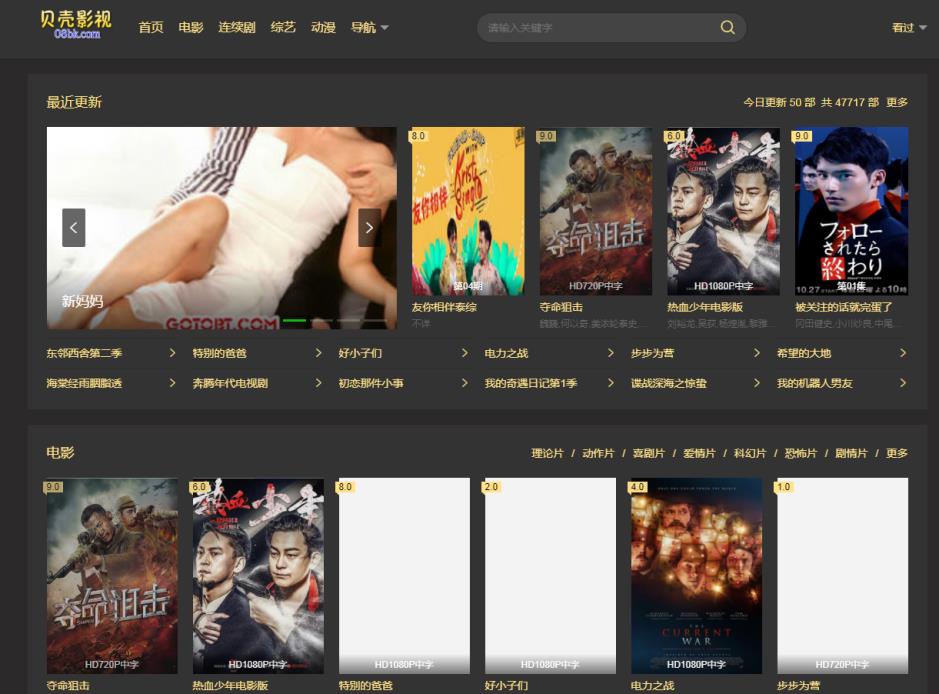Open the 连续剧 navigation item
939x694 pixels.
[237, 27]
